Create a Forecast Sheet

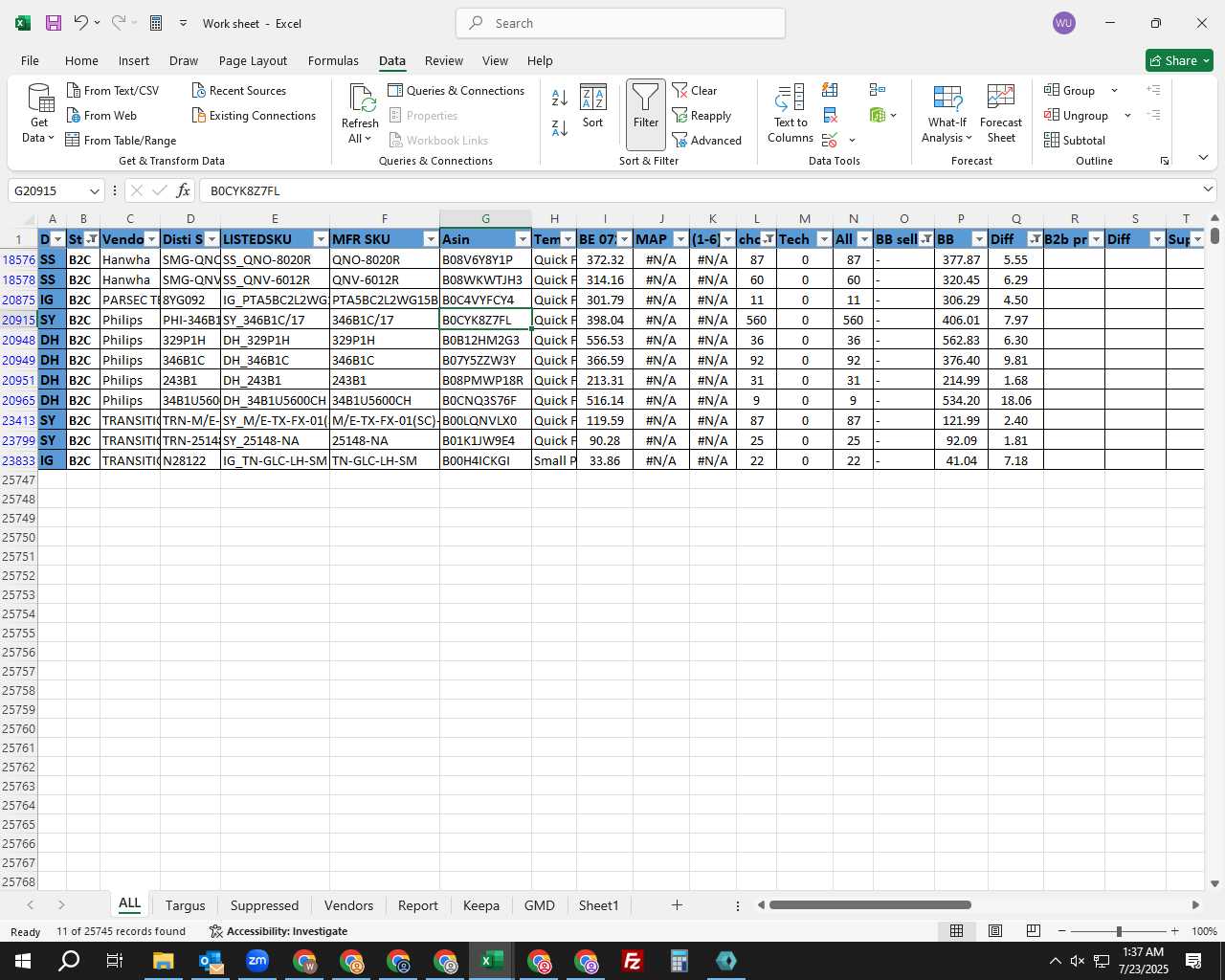(x=1001, y=114)
